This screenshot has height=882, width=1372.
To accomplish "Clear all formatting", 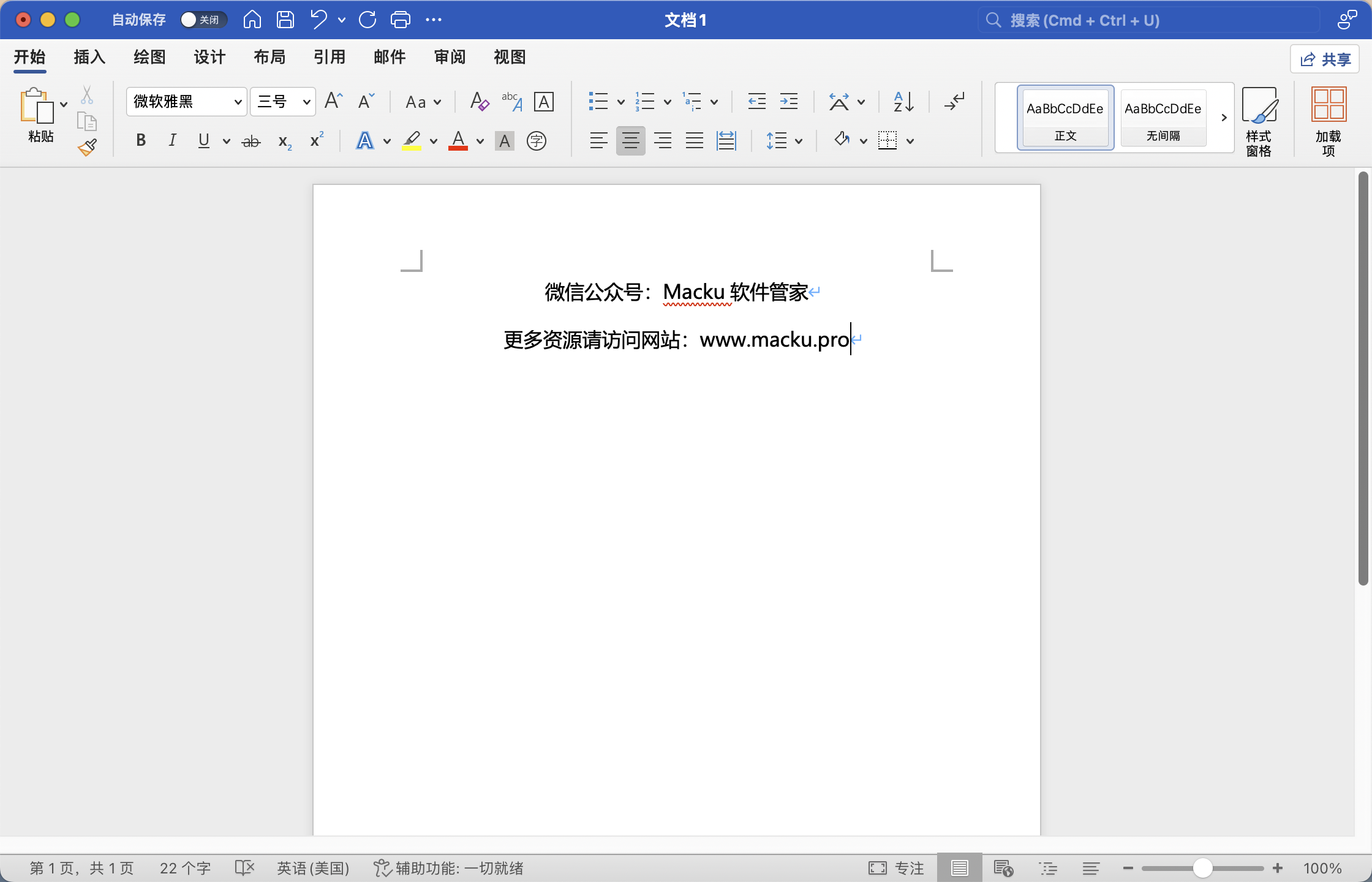I will (x=479, y=101).
